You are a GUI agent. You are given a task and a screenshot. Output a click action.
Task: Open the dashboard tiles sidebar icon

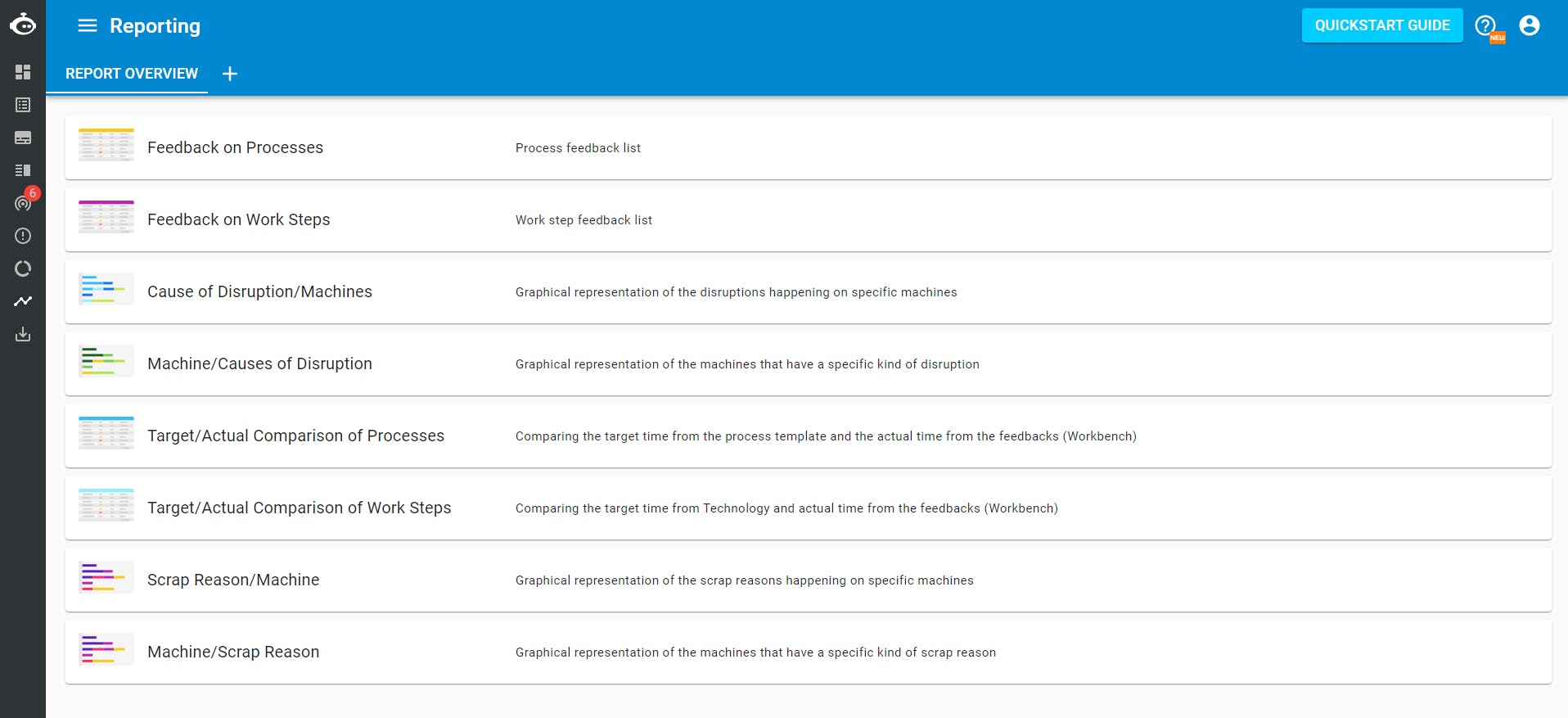tap(23, 72)
